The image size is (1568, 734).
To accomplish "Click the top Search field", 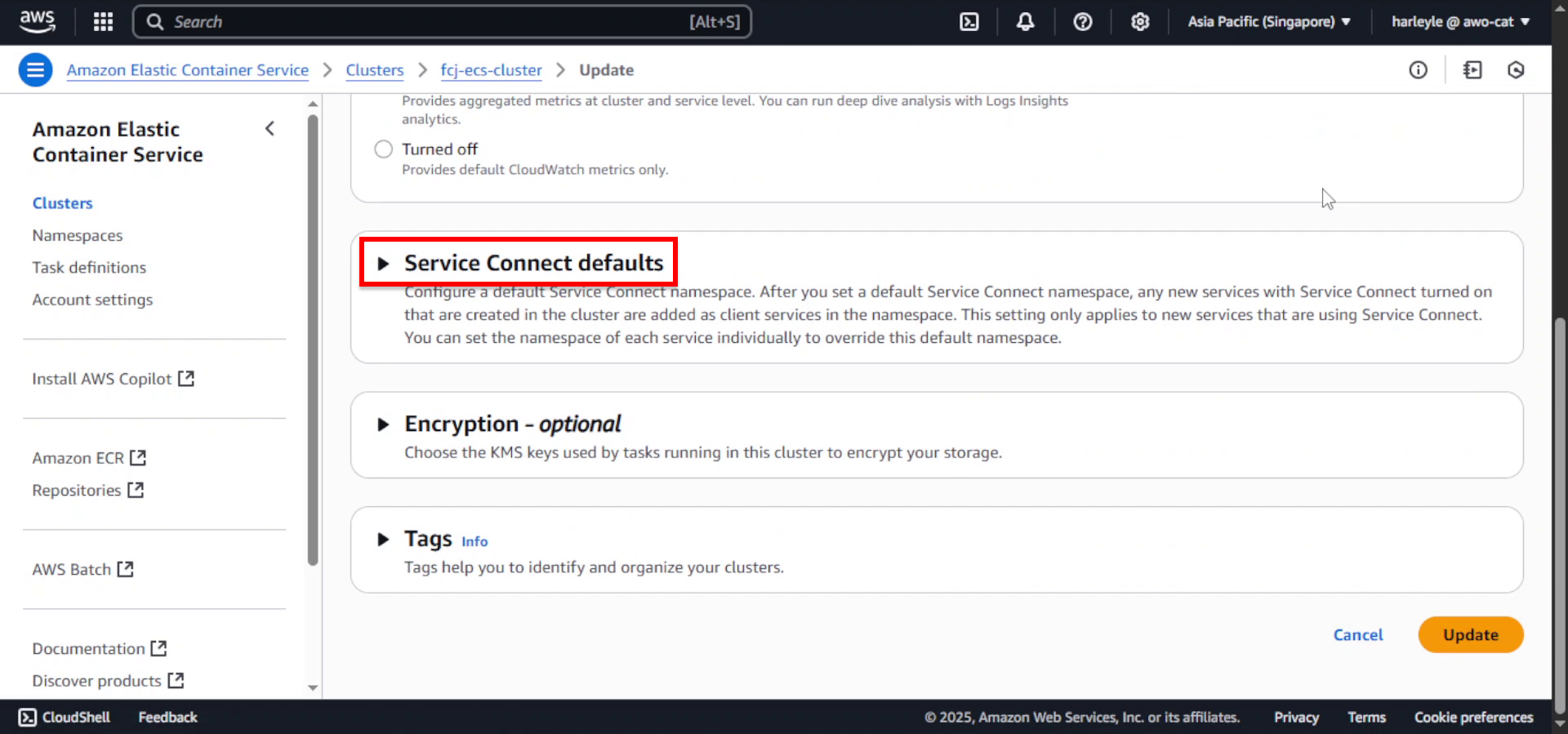I will [x=442, y=22].
